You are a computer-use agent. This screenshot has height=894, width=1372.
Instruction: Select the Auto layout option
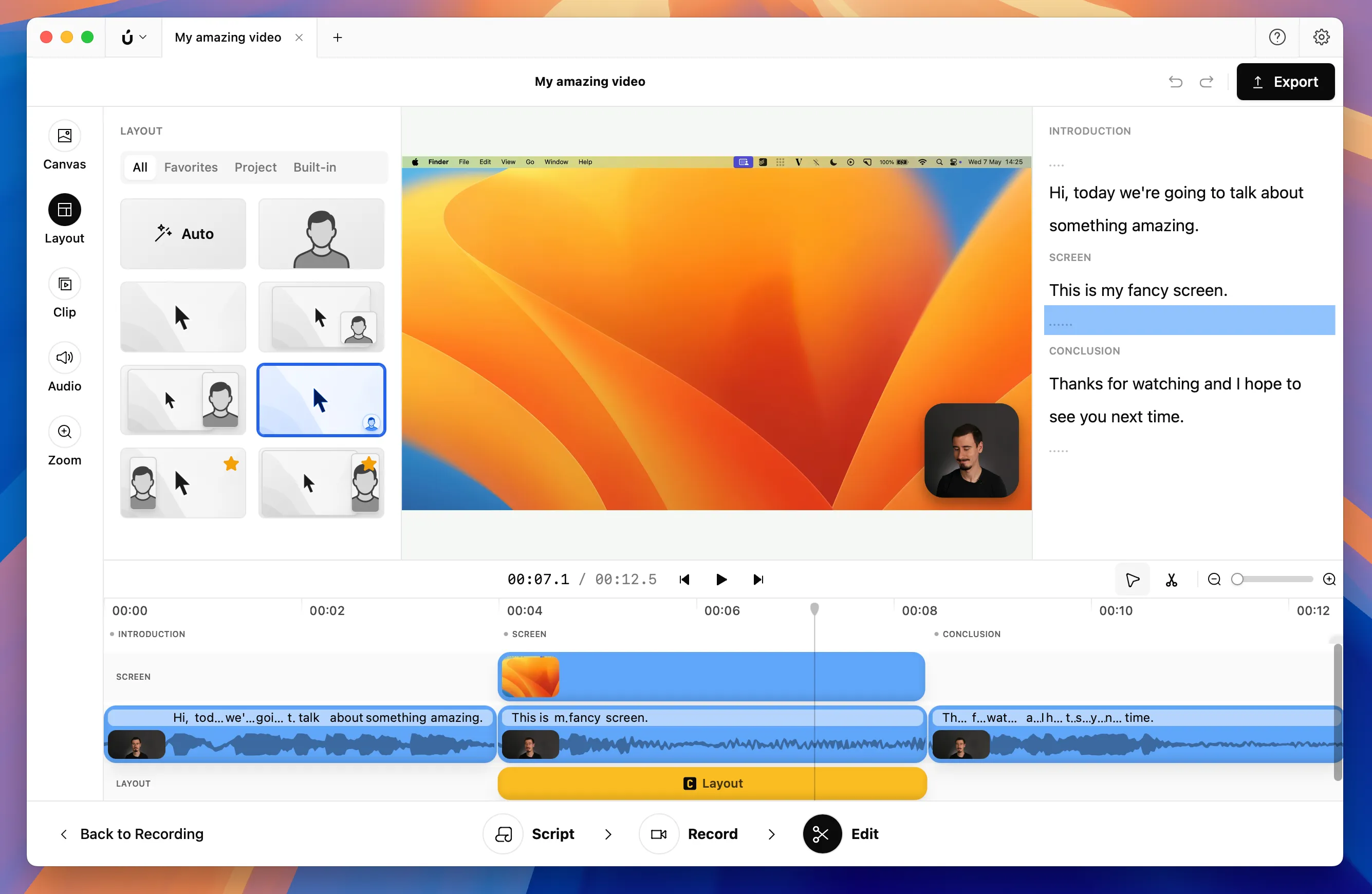point(183,234)
